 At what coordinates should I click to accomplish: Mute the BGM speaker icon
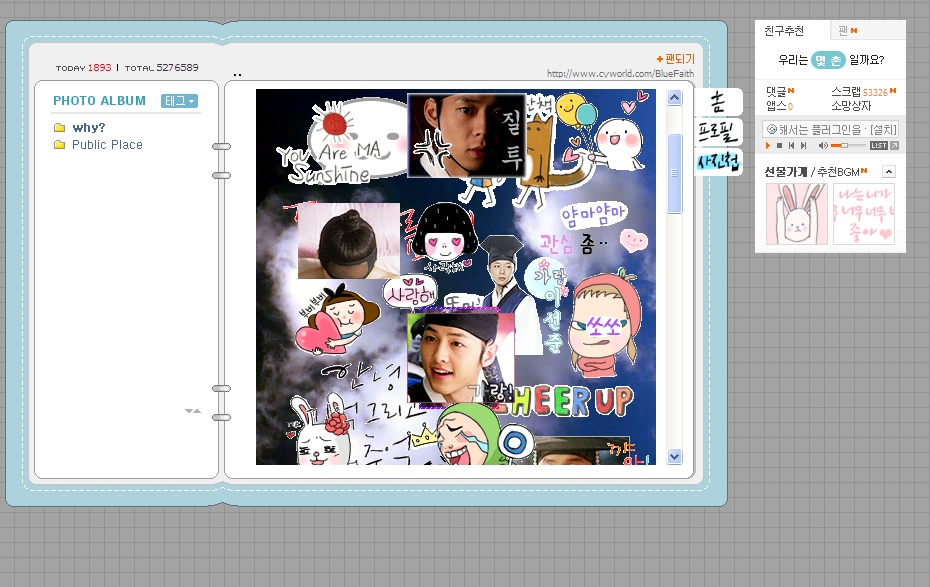[823, 145]
